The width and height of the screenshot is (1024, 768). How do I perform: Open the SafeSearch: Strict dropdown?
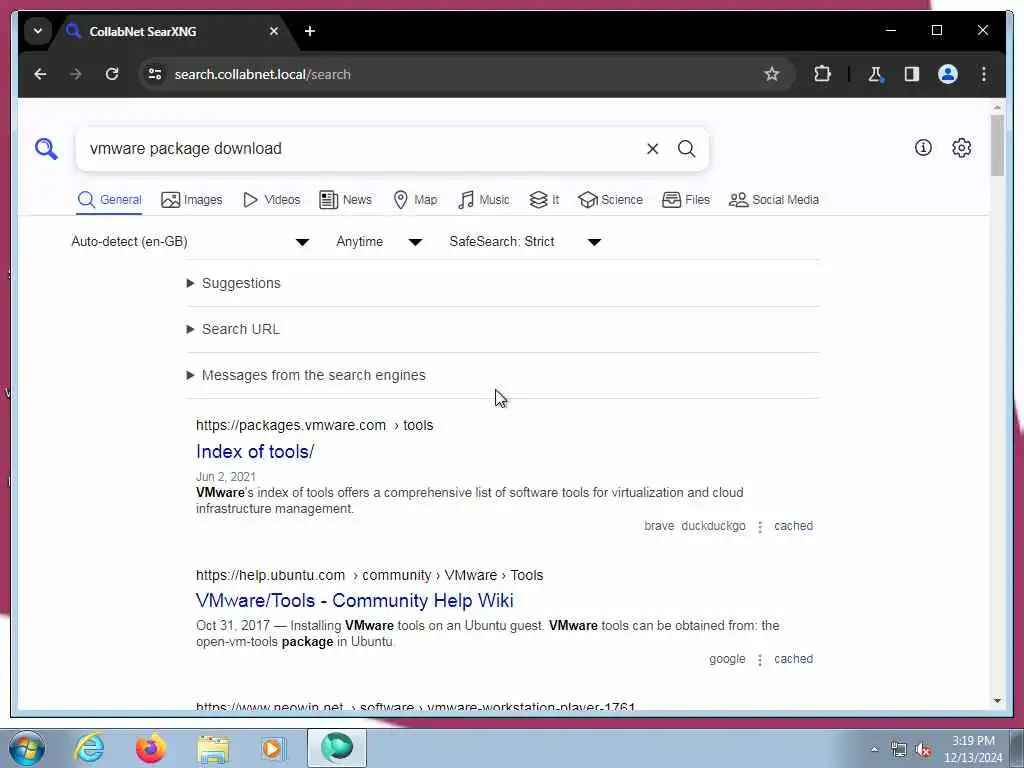pos(524,242)
